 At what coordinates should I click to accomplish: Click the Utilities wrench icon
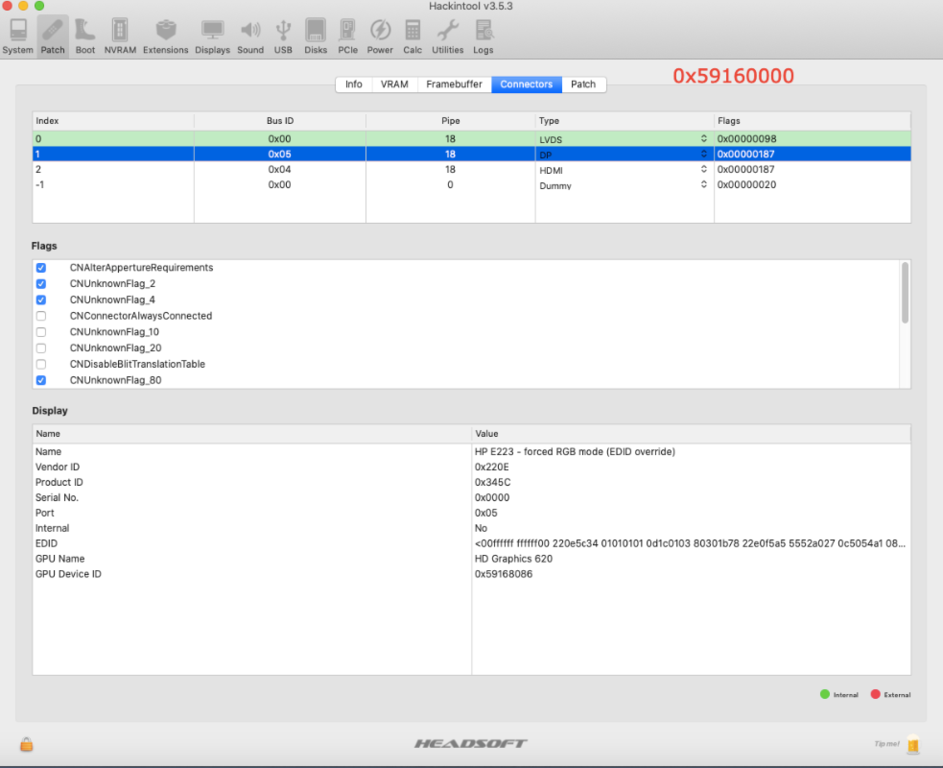click(447, 33)
